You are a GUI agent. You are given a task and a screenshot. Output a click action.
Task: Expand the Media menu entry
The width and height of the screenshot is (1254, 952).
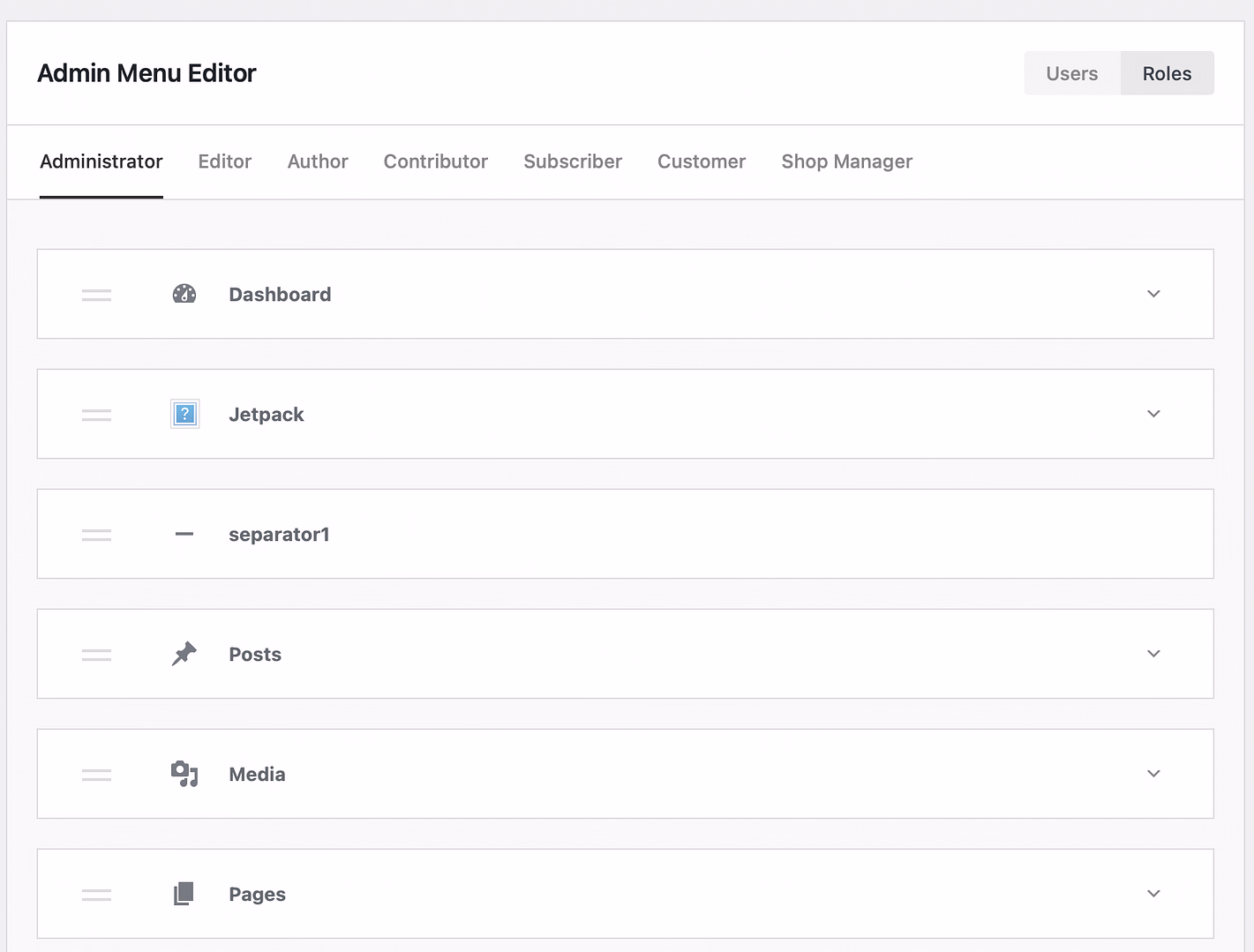coord(1153,773)
